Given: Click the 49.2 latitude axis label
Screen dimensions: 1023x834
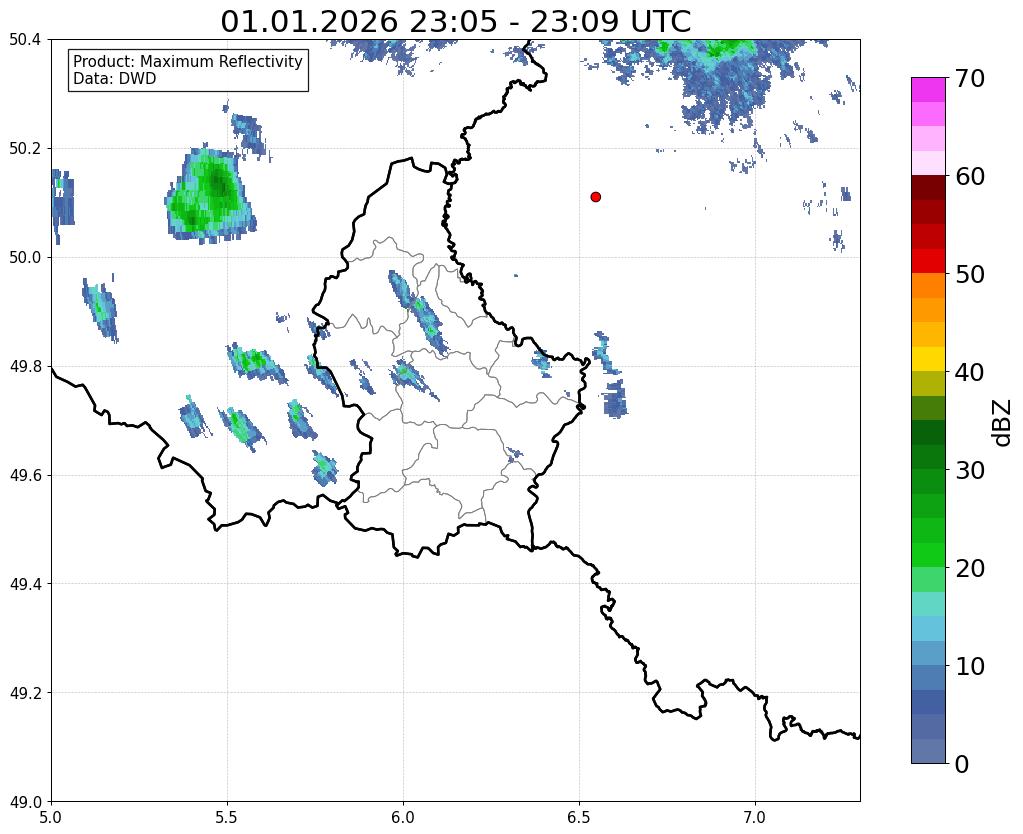Looking at the screenshot, I should 25,693.
